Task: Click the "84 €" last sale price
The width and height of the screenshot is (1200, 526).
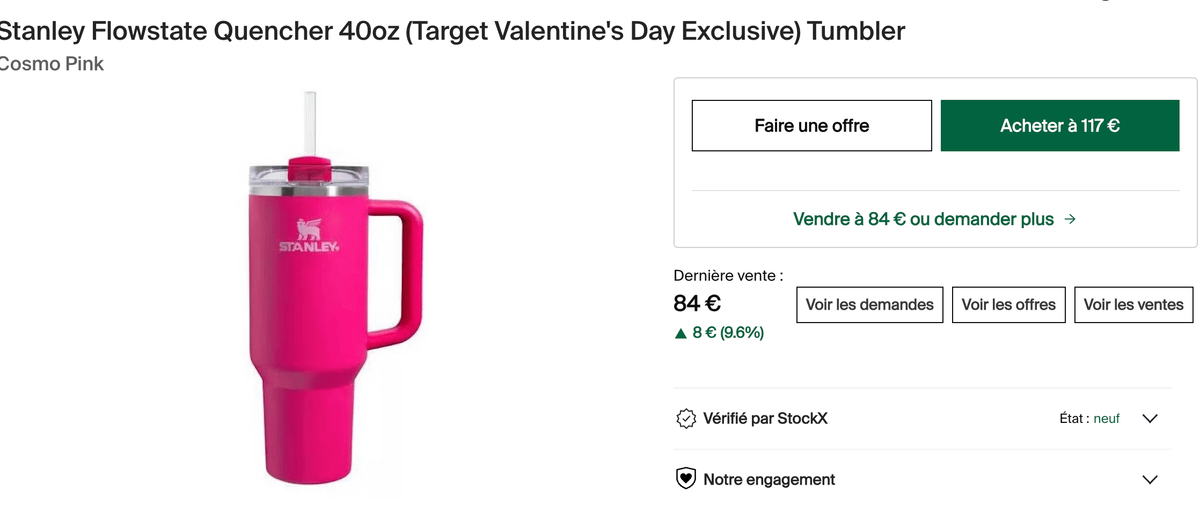Action: [697, 303]
